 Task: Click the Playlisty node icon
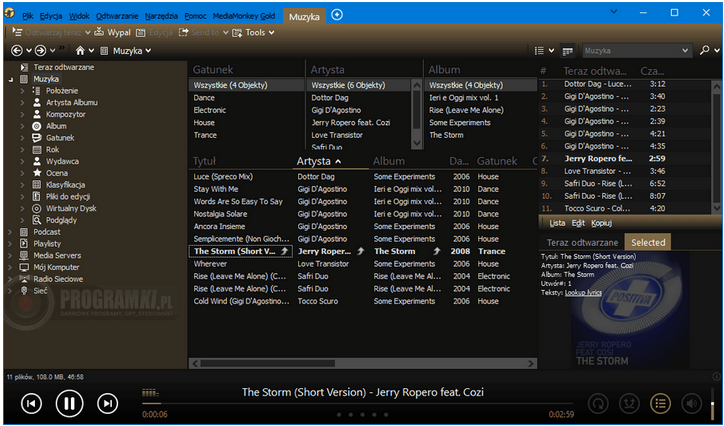(x=24, y=244)
